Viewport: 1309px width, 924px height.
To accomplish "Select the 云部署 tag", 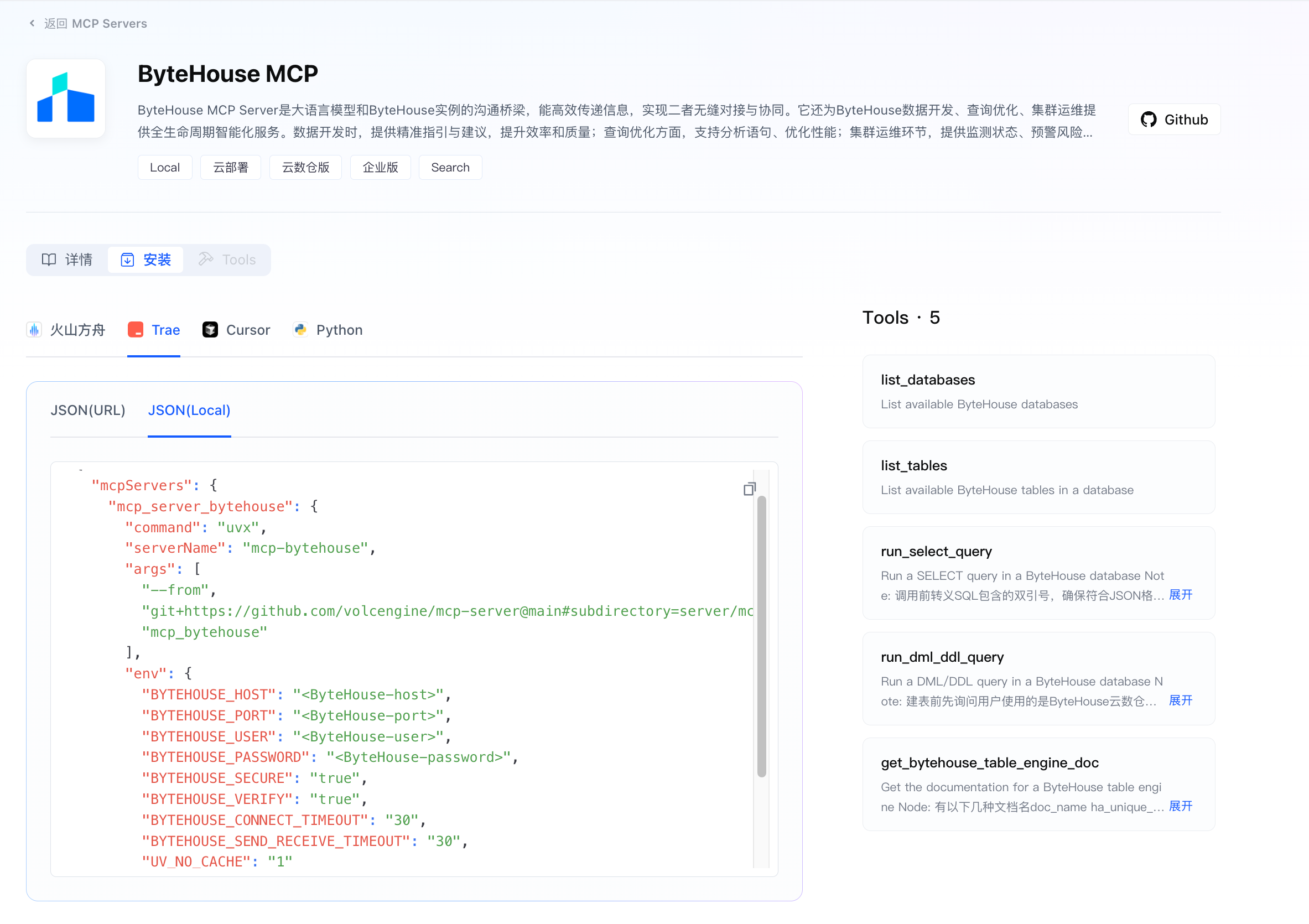I will tap(230, 167).
